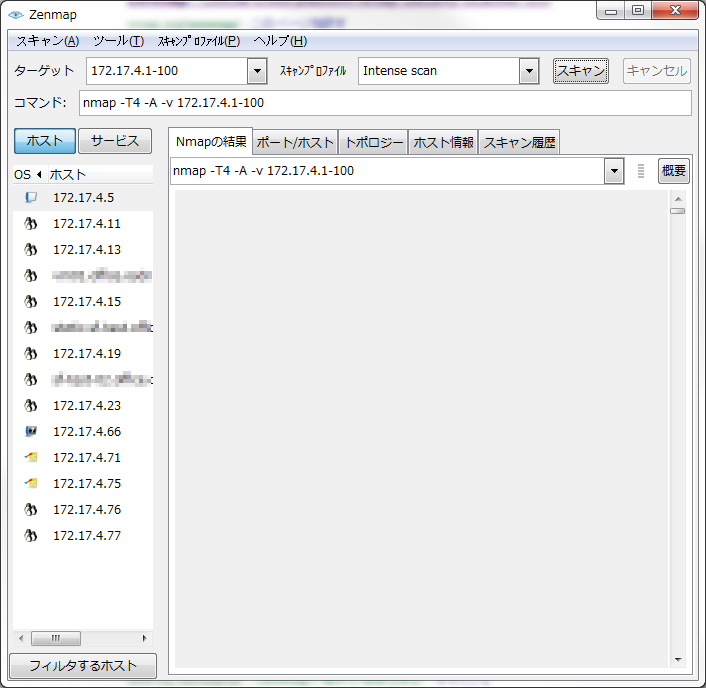This screenshot has width=706, height=688.
Task: Switch to the トポロジー tab
Action: click(x=373, y=143)
